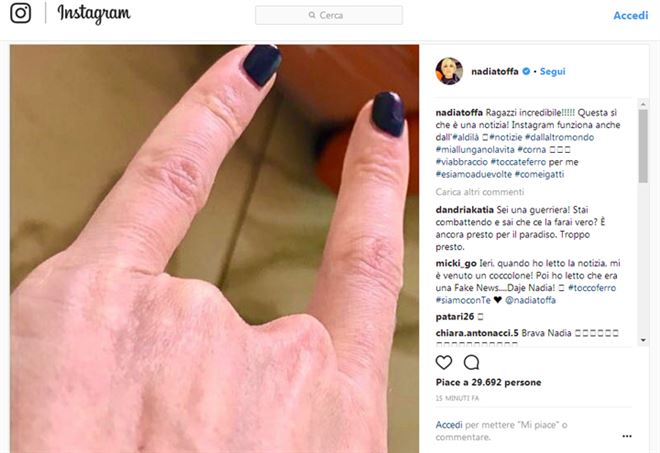Image resolution: width=660 pixels, height=453 pixels.
Task: Click Accedi link to like or comment
Action: point(449,425)
